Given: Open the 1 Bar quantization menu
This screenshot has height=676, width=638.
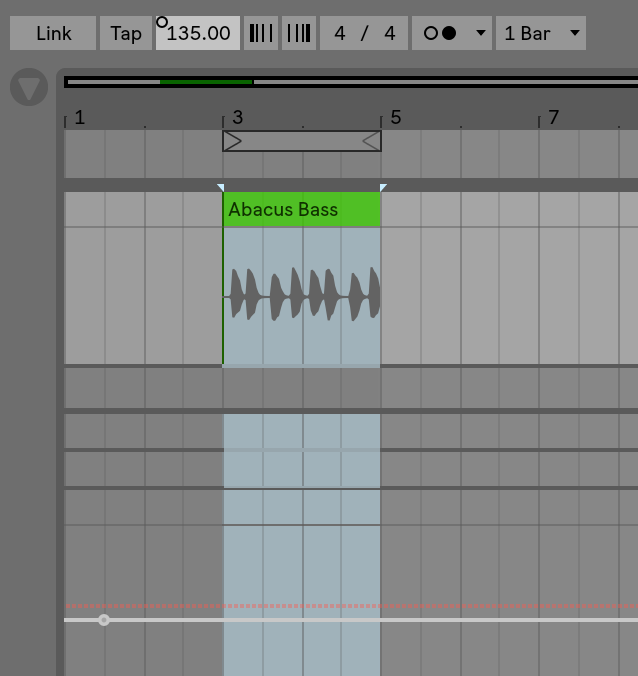Looking at the screenshot, I should pyautogui.click(x=541, y=33).
